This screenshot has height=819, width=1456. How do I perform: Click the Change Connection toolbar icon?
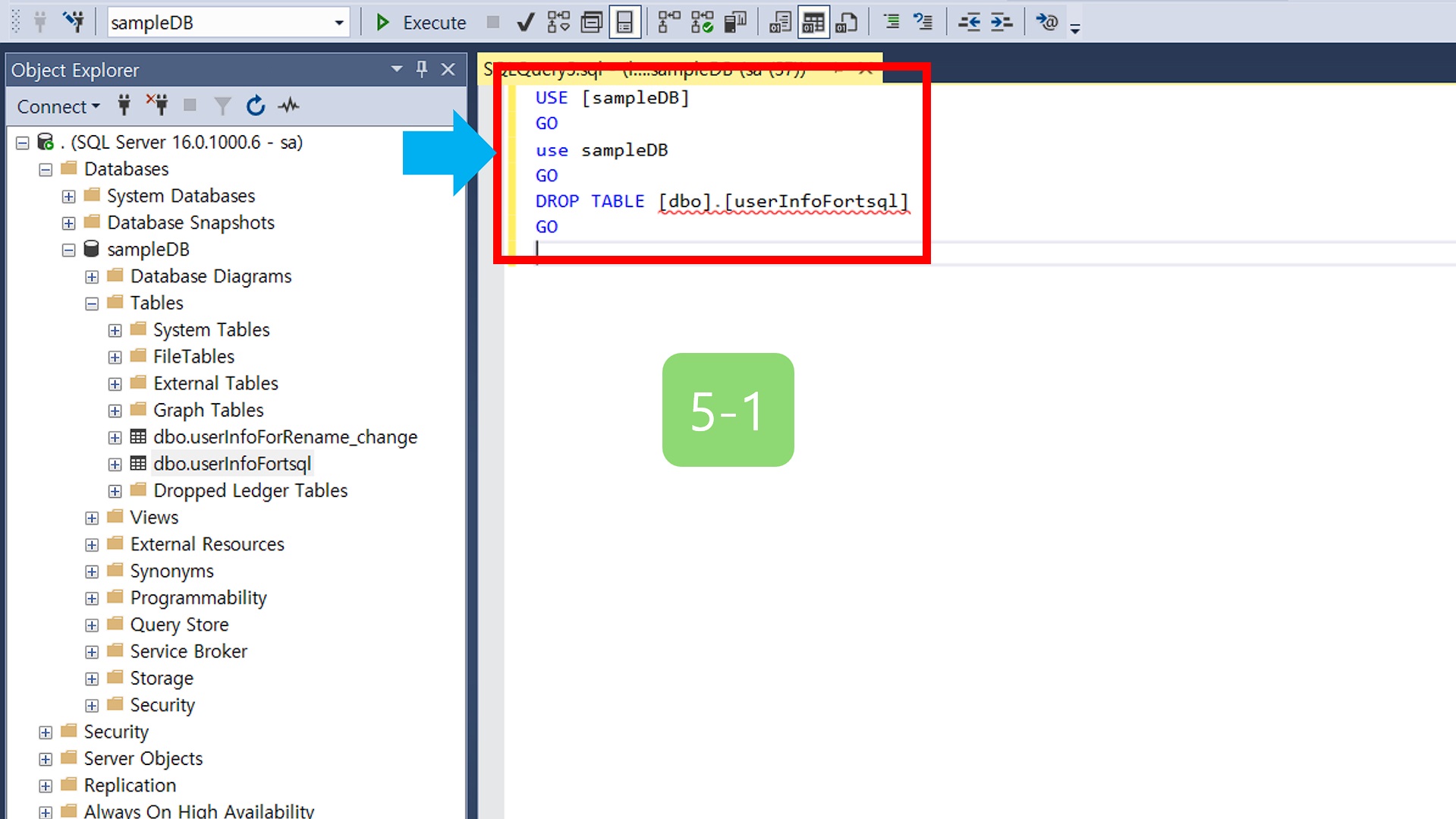coord(74,22)
